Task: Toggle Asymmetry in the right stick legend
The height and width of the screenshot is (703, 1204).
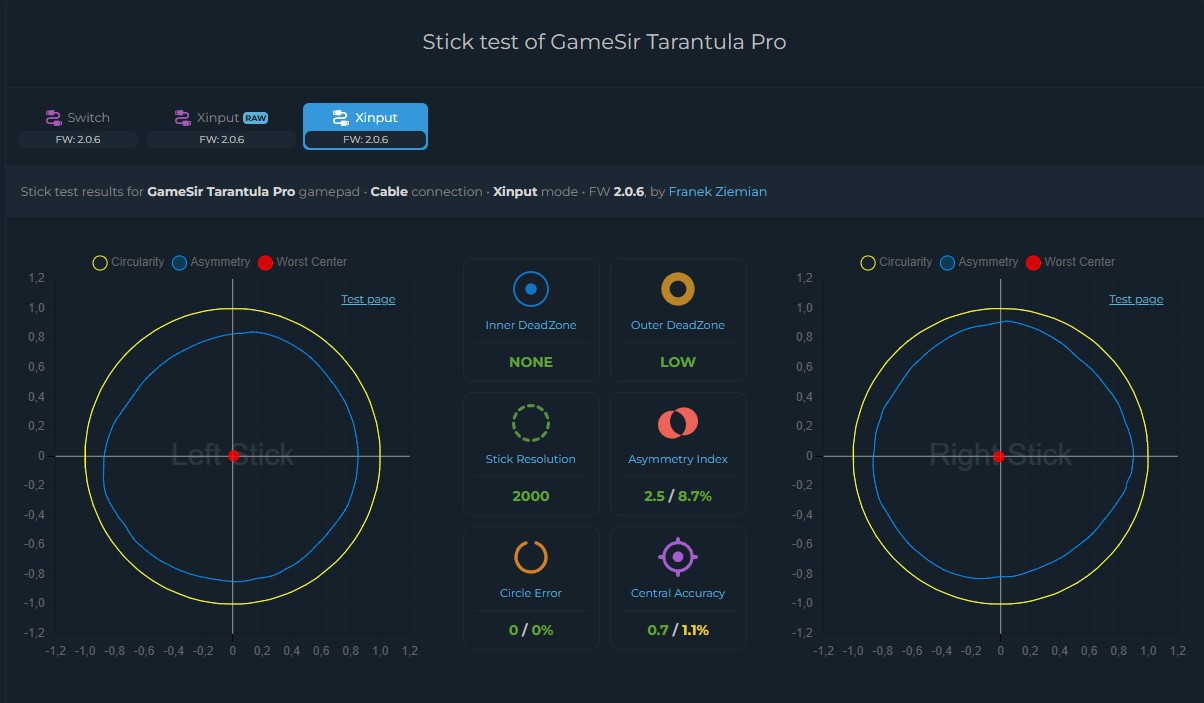Action: tap(979, 262)
